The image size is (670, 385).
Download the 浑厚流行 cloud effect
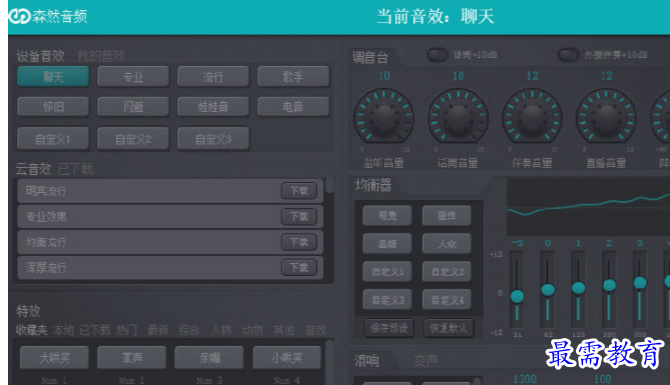[x=299, y=267]
